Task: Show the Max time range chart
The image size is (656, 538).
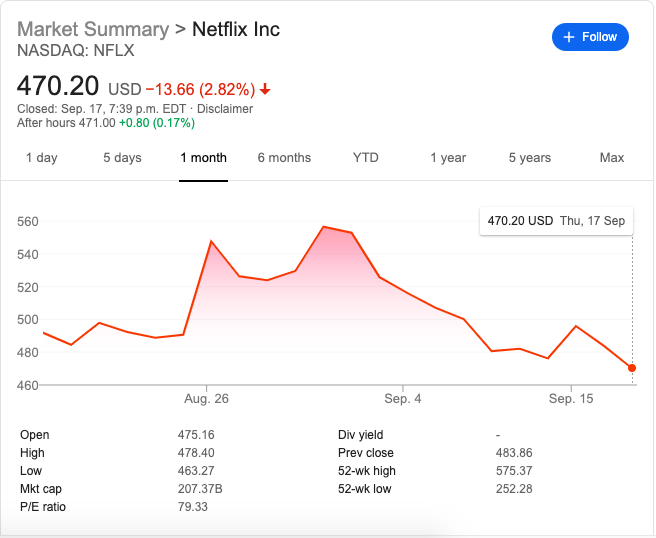Action: pos(611,158)
